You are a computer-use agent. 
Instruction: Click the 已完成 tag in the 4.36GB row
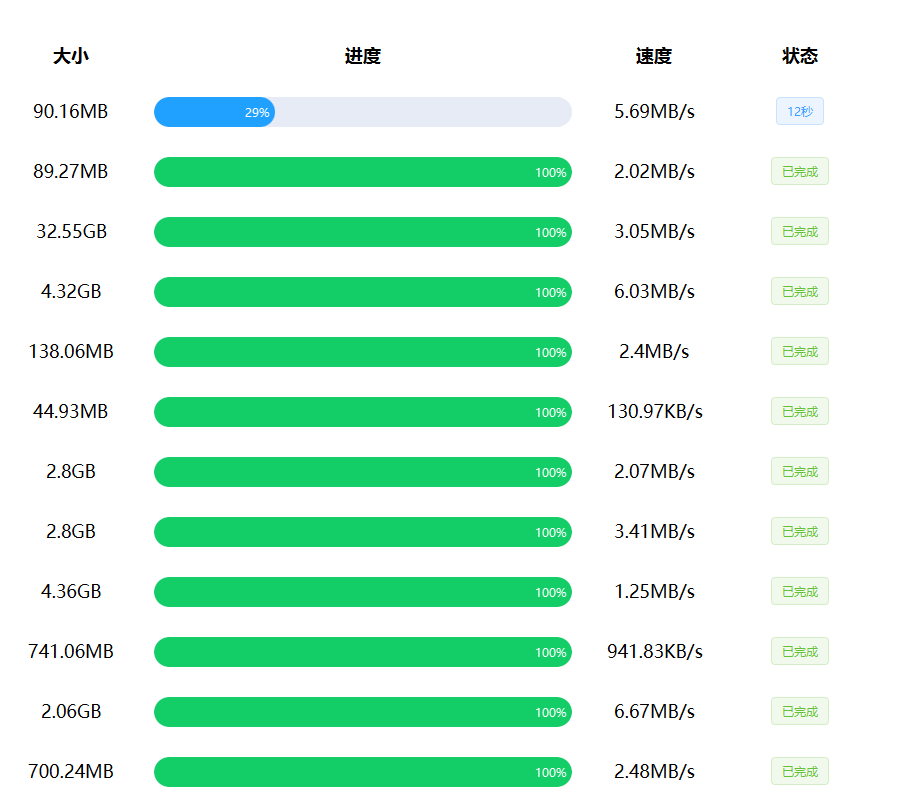pyautogui.click(x=800, y=591)
